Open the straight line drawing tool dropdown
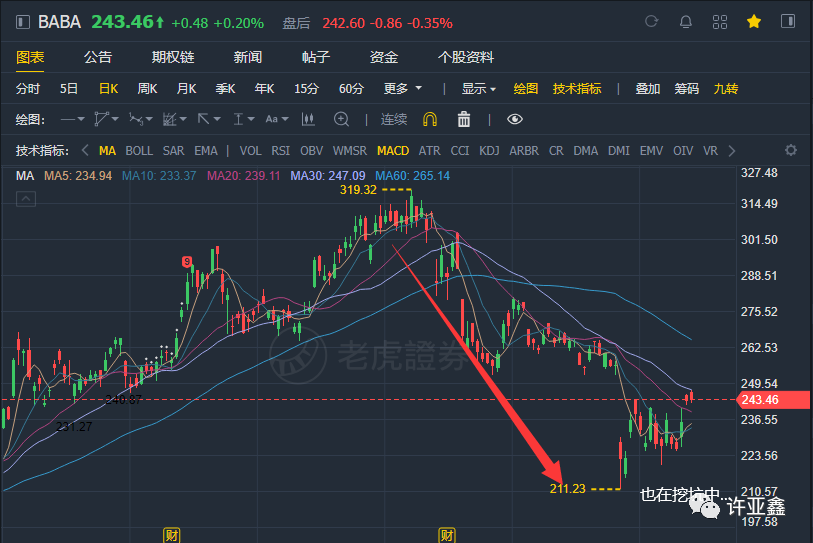 point(72,119)
